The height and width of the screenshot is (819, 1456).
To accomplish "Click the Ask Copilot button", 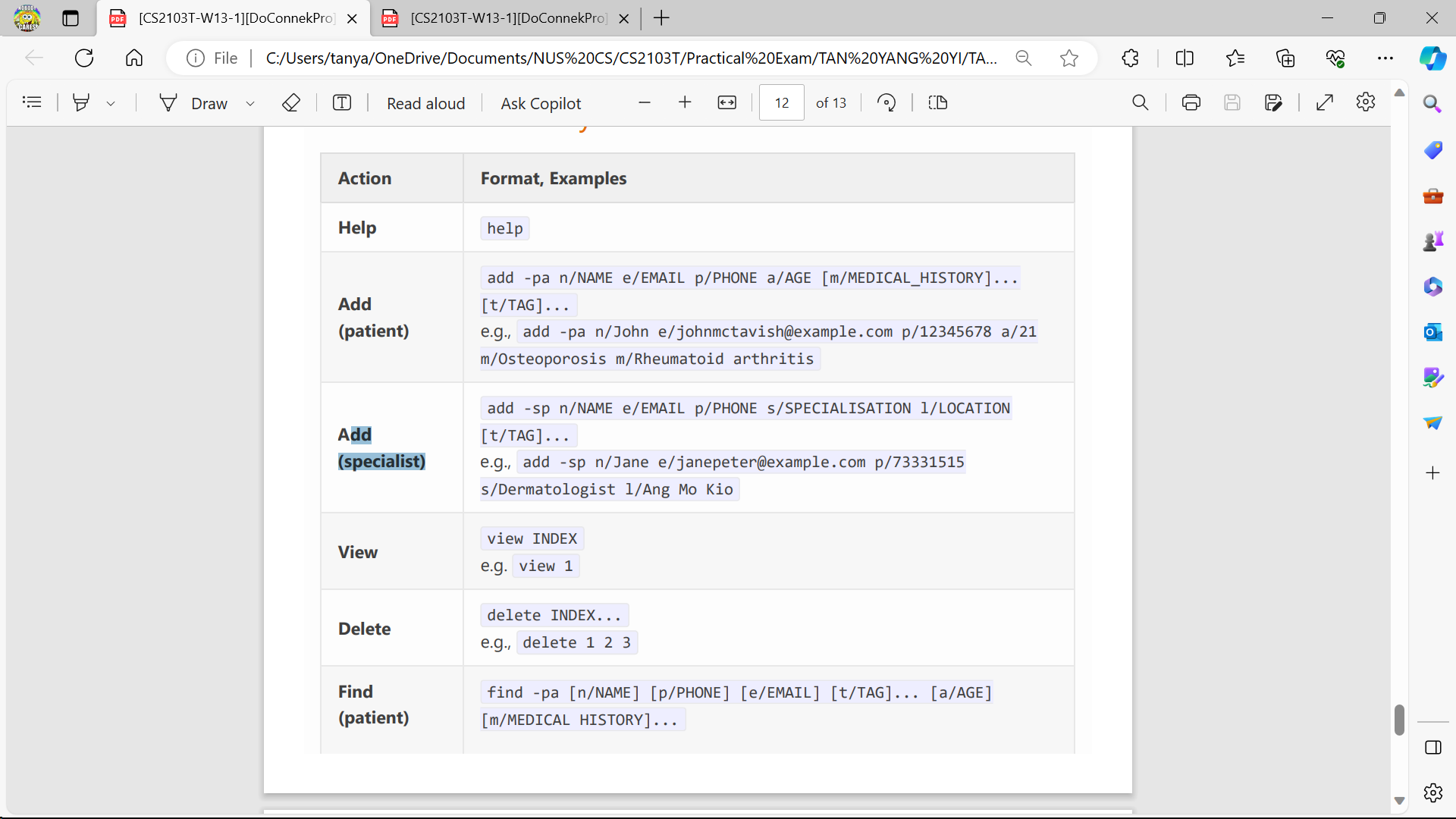I will pos(541,103).
